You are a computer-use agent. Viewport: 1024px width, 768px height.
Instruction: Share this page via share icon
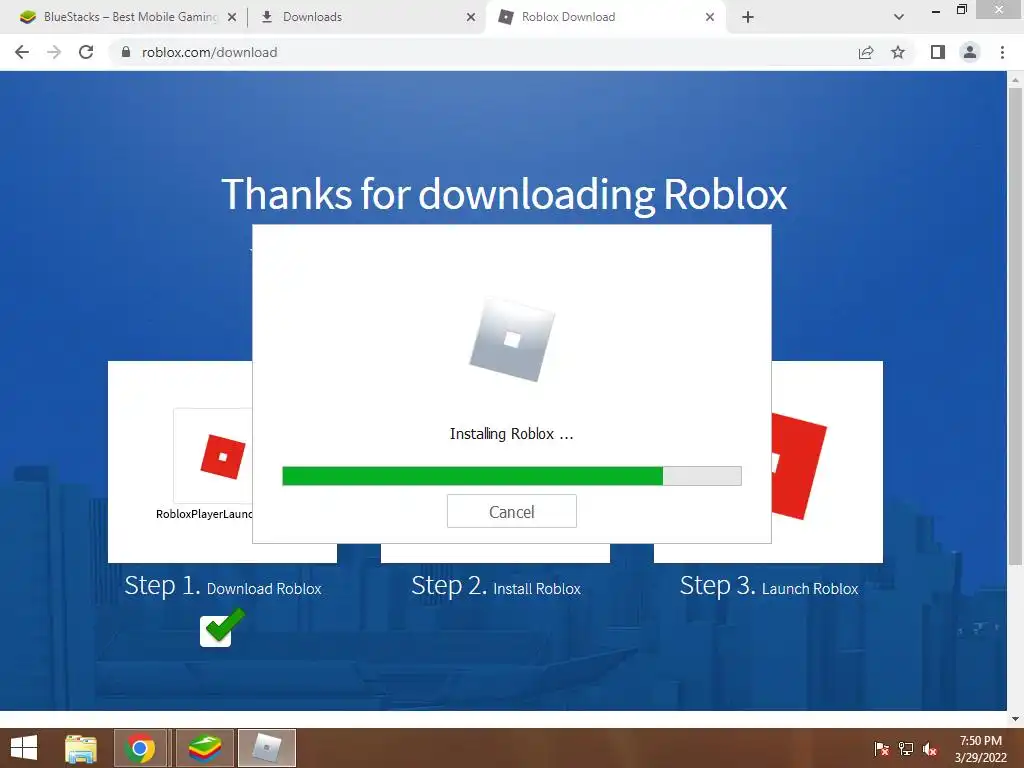click(866, 52)
